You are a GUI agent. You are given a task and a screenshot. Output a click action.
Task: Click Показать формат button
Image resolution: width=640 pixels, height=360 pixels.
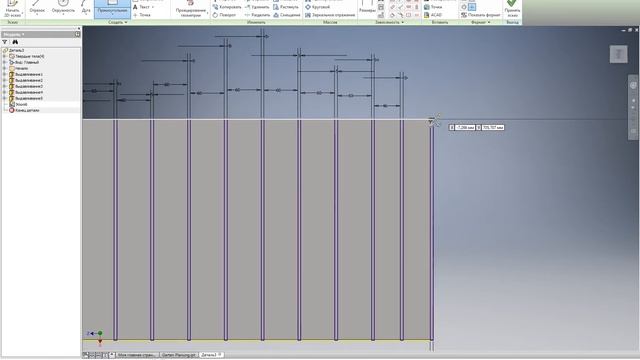480,15
